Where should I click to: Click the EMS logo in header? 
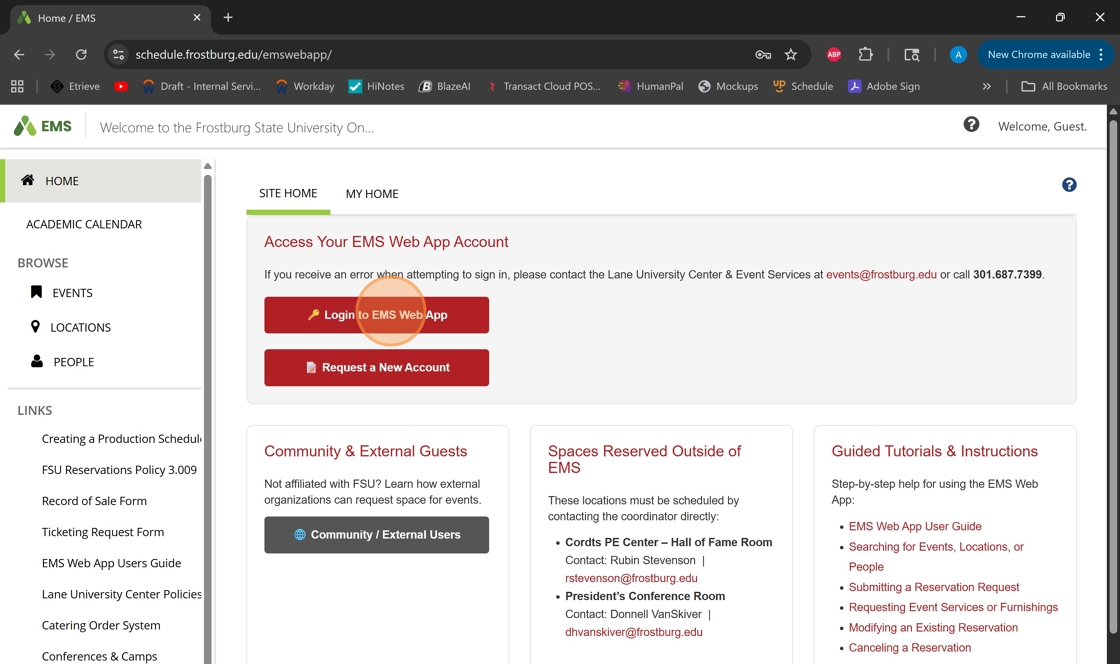tap(43, 126)
